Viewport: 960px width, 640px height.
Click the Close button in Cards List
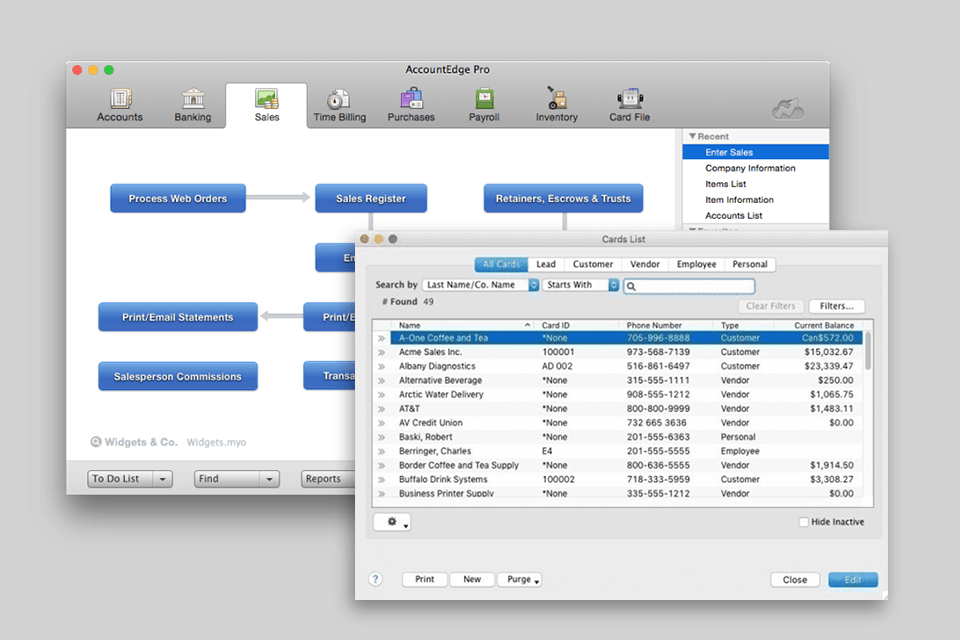795,579
